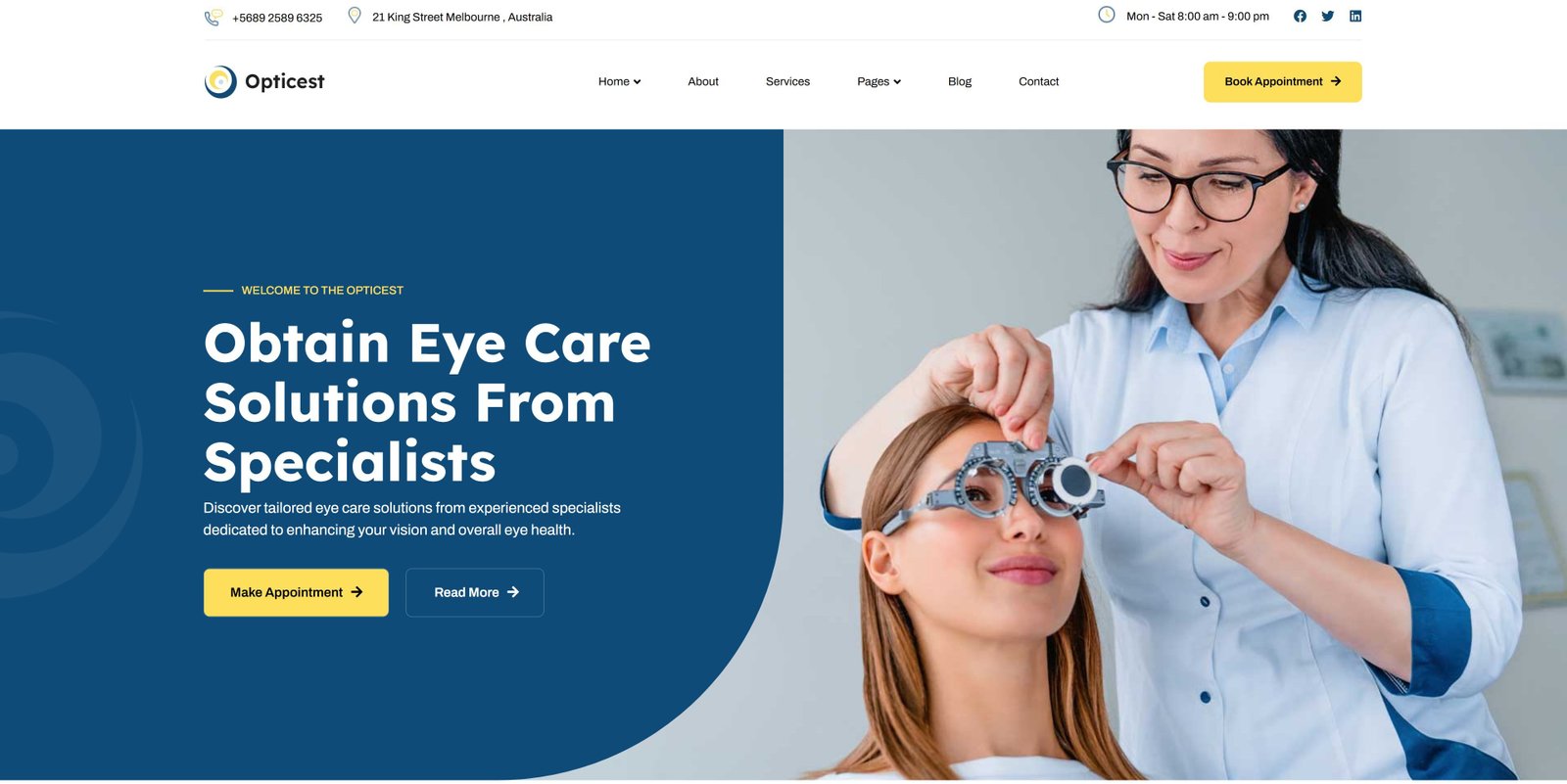The image size is (1567, 784).
Task: Click the clock icon beside opening hours
Action: coord(1106,15)
